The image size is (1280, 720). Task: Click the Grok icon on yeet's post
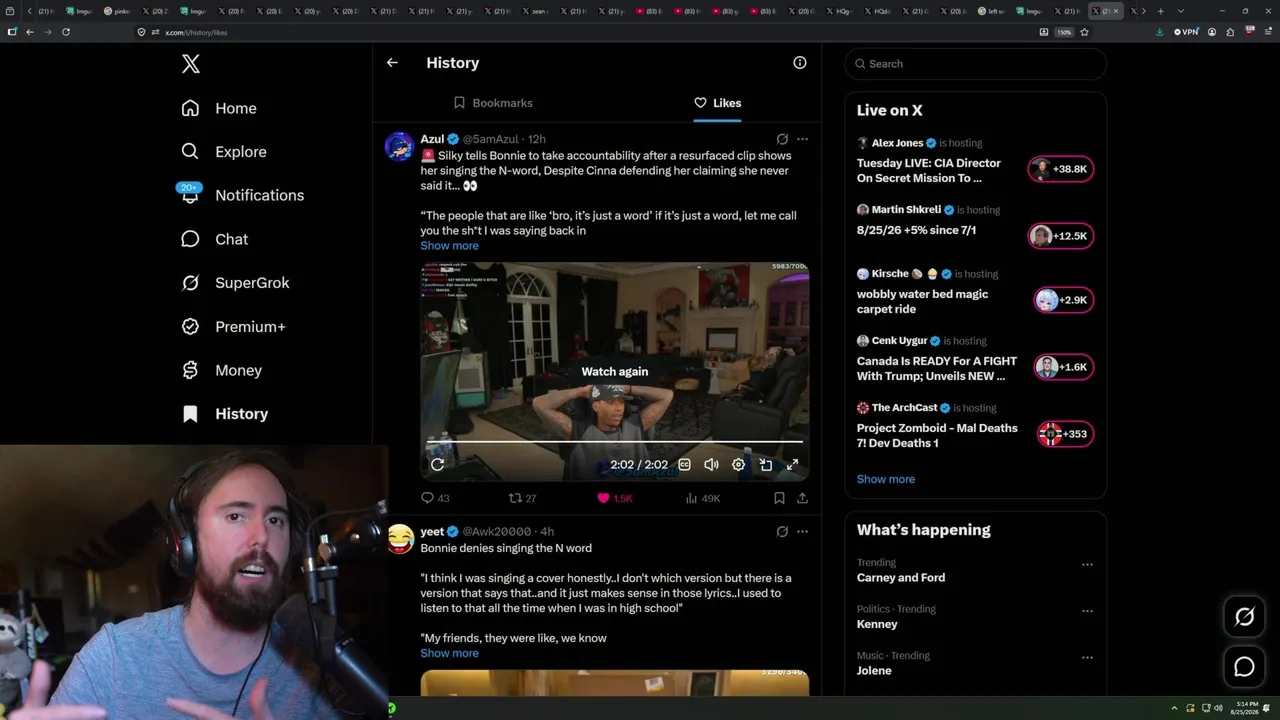click(782, 531)
